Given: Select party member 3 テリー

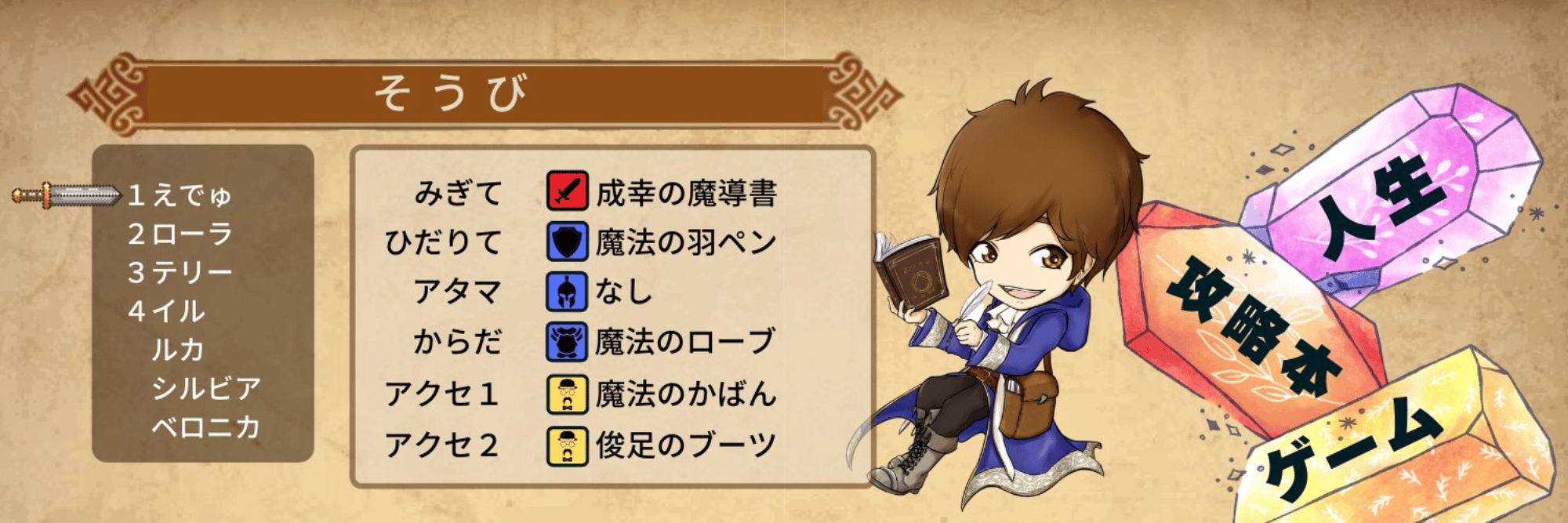Looking at the screenshot, I should coord(180,272).
